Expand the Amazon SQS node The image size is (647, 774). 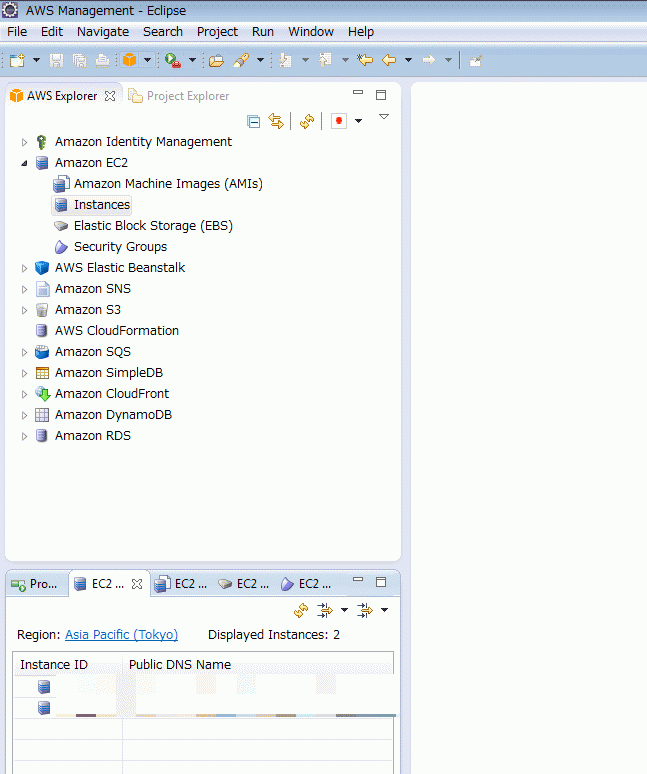pos(24,352)
